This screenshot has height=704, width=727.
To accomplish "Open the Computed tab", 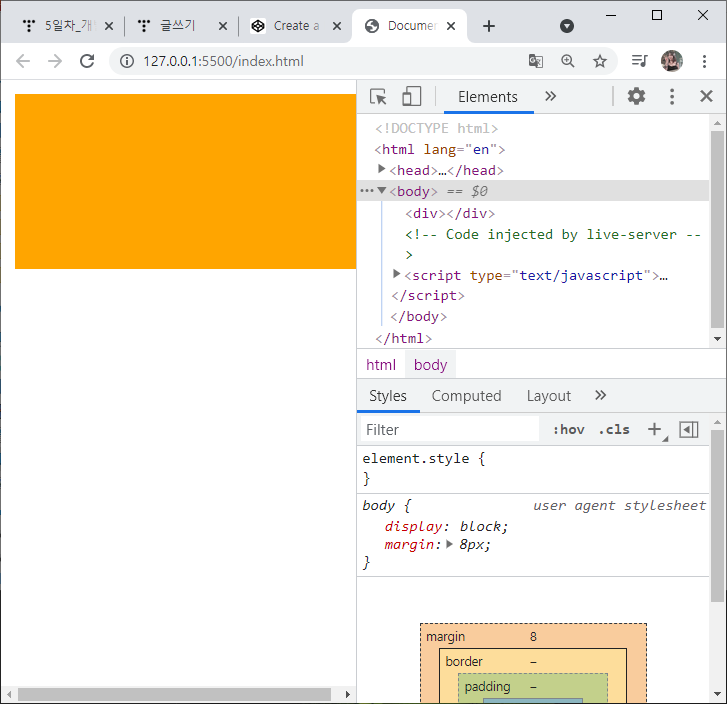I will point(466,396).
